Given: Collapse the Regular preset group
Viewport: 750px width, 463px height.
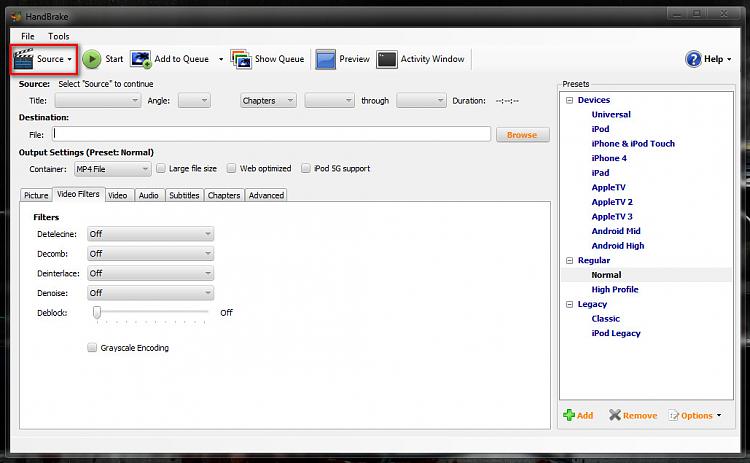Looking at the screenshot, I should [x=569, y=260].
